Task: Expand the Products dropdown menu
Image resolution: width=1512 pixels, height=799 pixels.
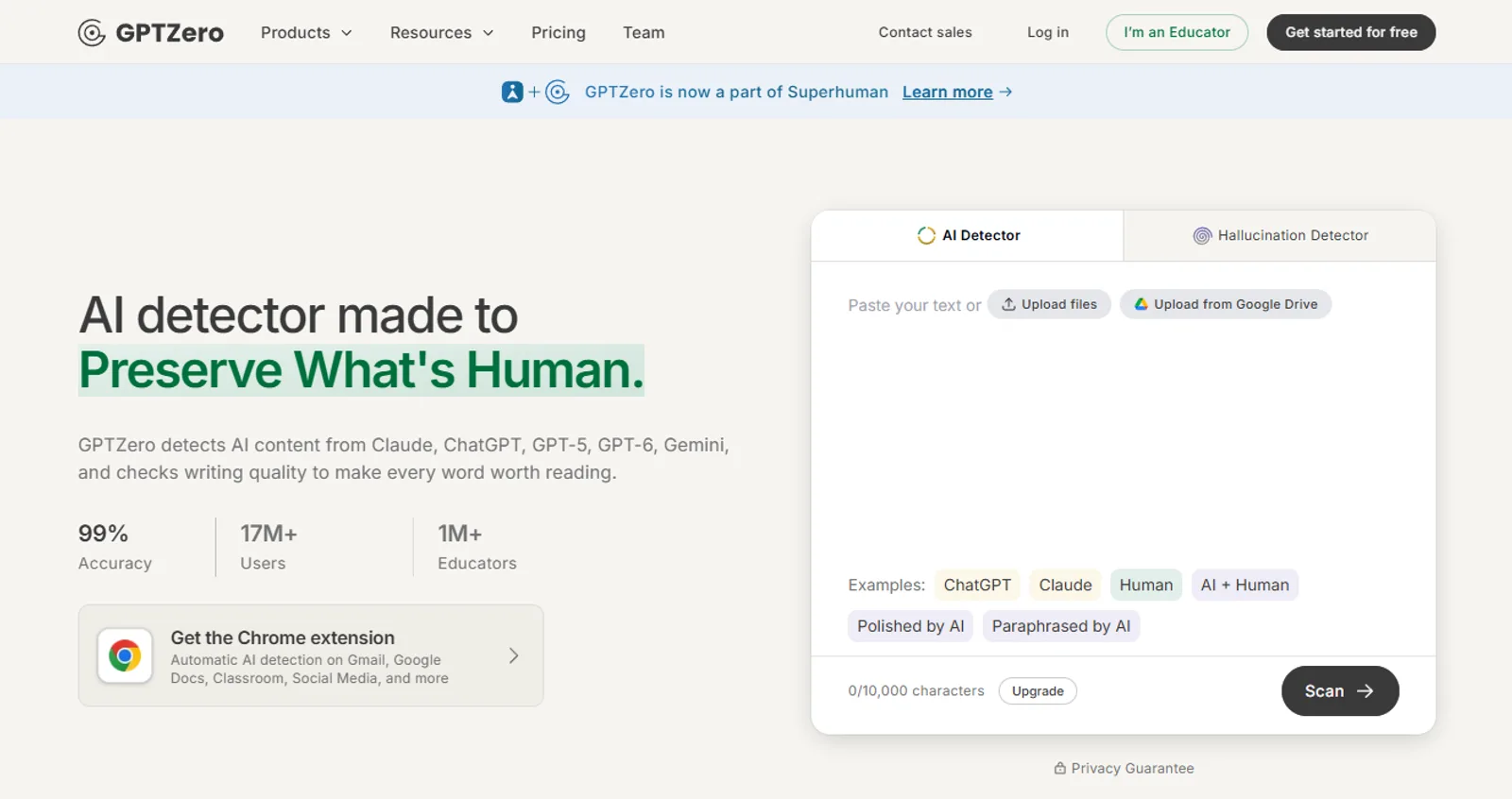Action: coord(306,32)
